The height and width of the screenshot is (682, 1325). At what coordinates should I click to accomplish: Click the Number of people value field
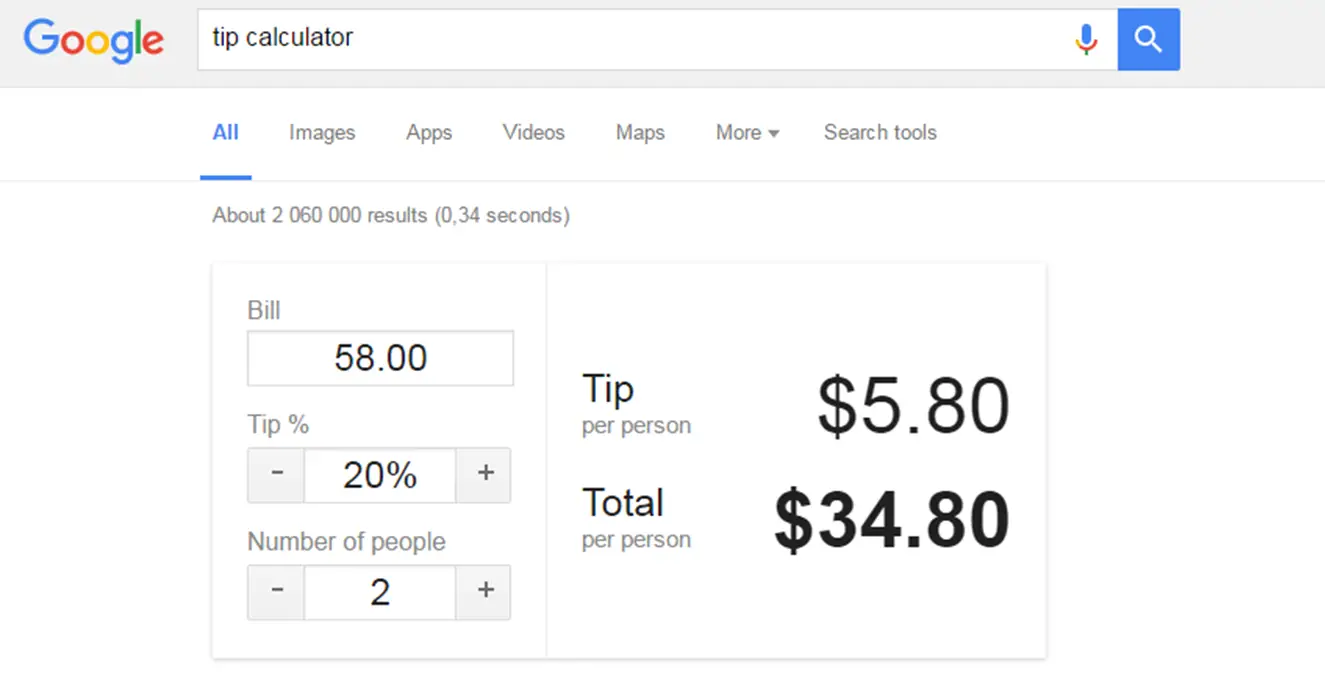(x=380, y=592)
